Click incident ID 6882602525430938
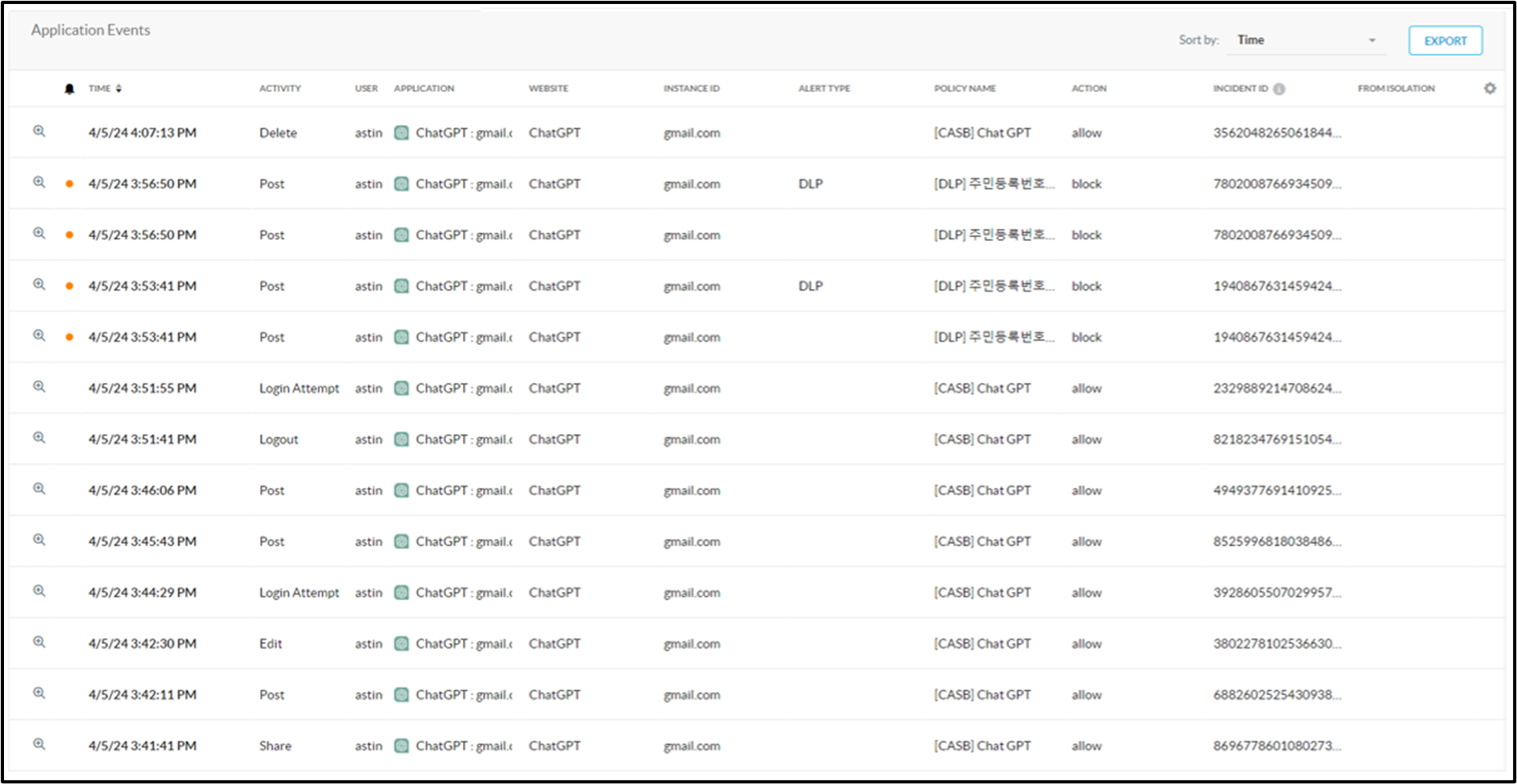The height and width of the screenshot is (784, 1517). [x=1277, y=695]
